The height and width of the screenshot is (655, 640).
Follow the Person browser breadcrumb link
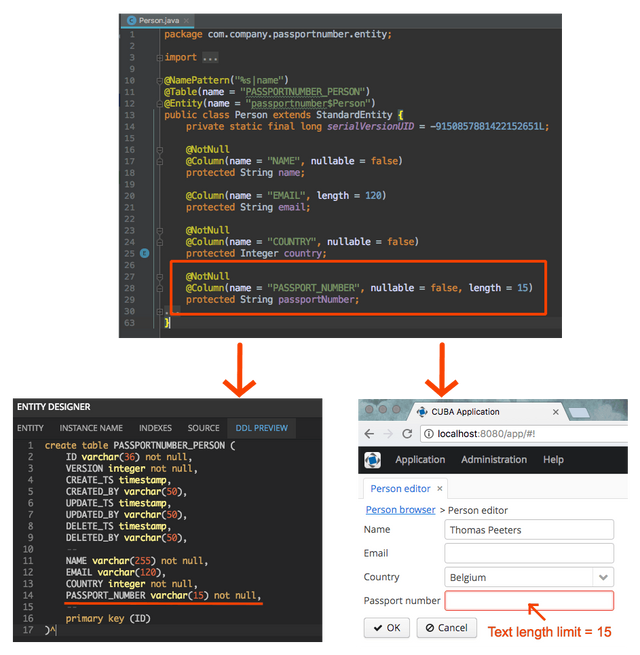coord(400,510)
